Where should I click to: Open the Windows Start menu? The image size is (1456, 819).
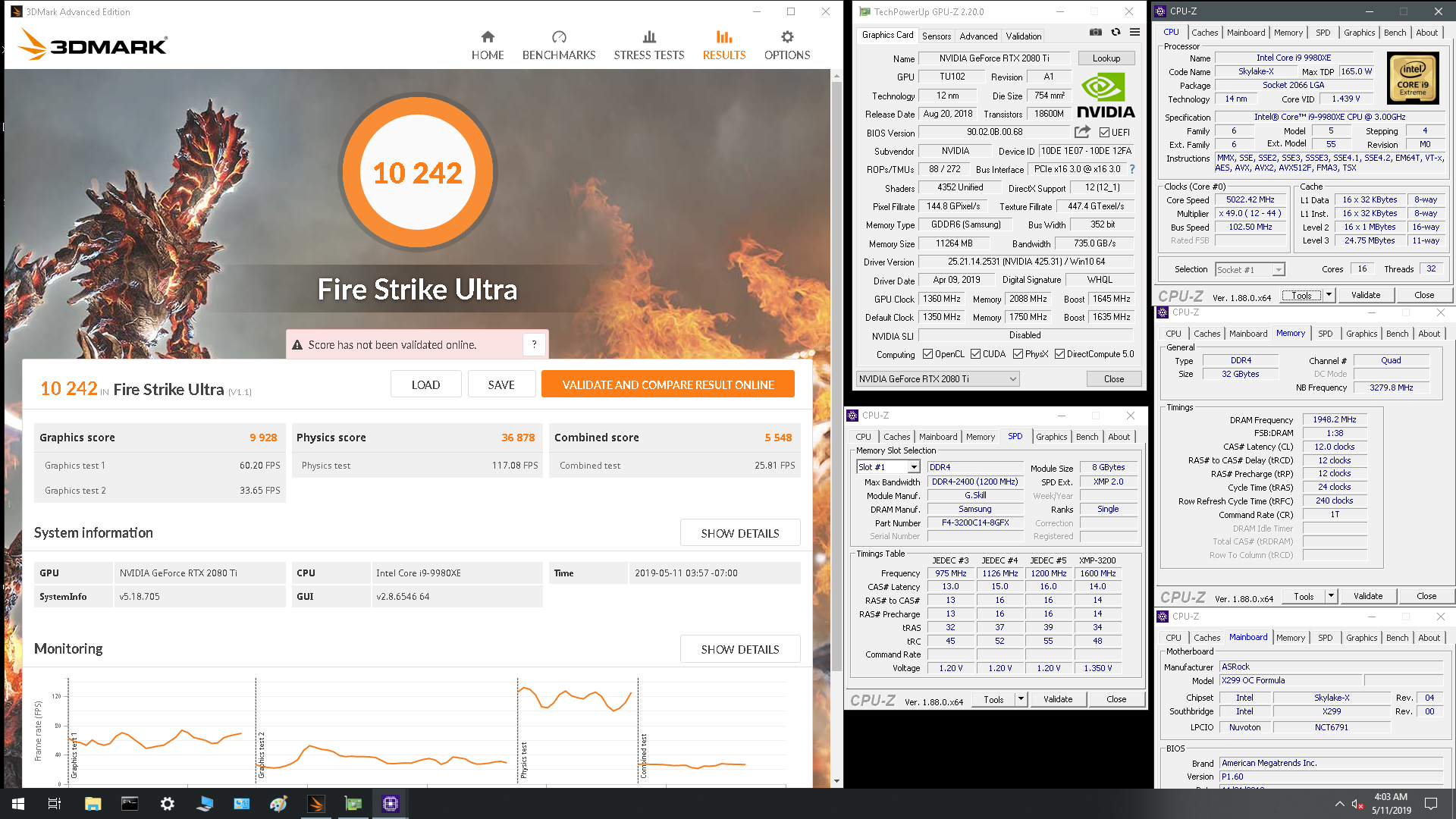pyautogui.click(x=18, y=804)
